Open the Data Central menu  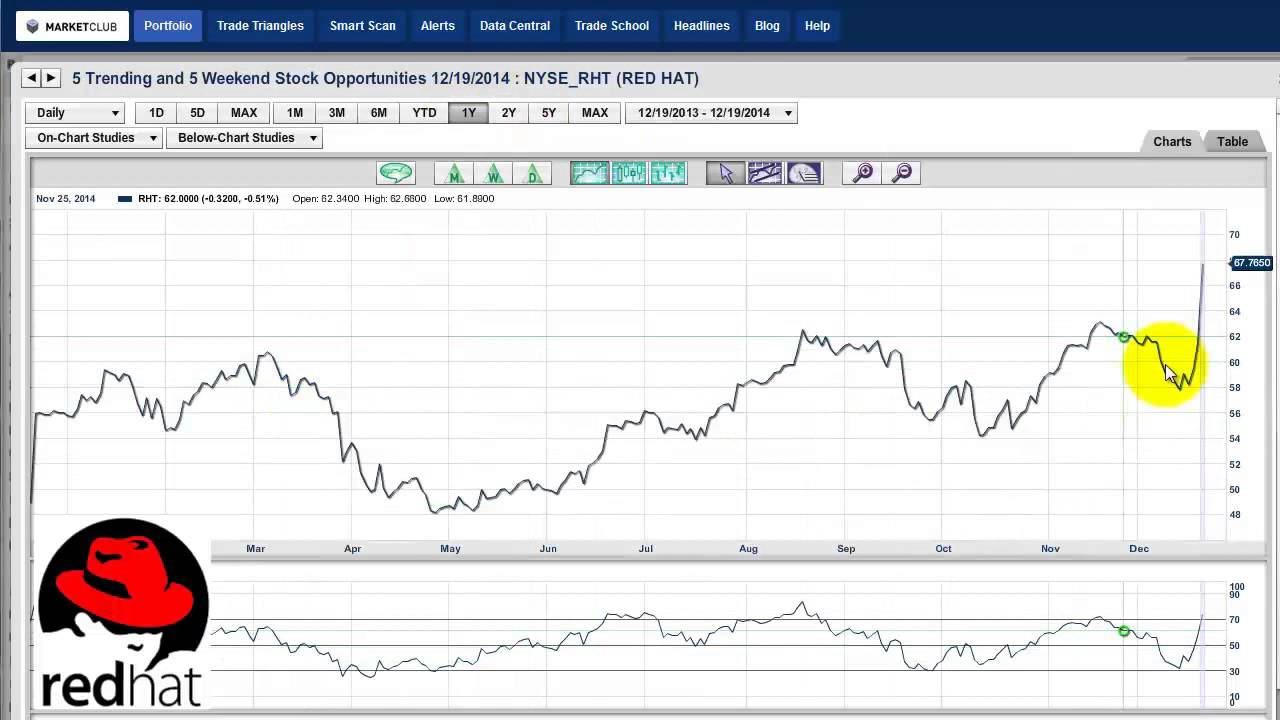(x=515, y=26)
